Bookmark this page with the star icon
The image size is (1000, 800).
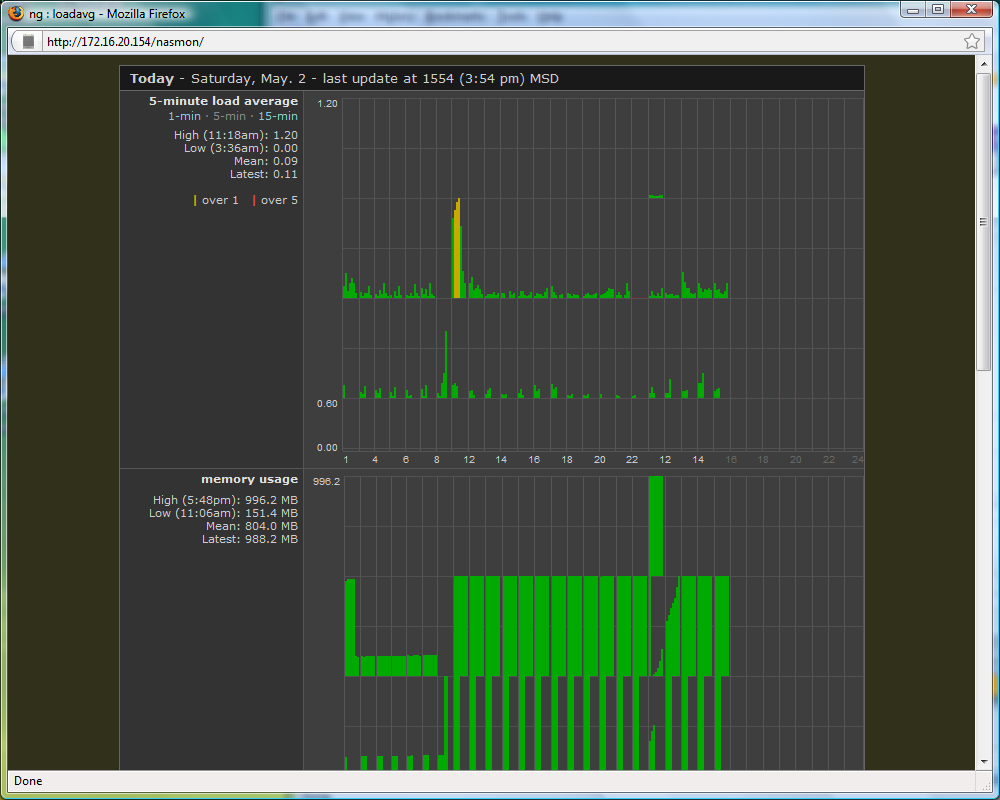[x=972, y=41]
